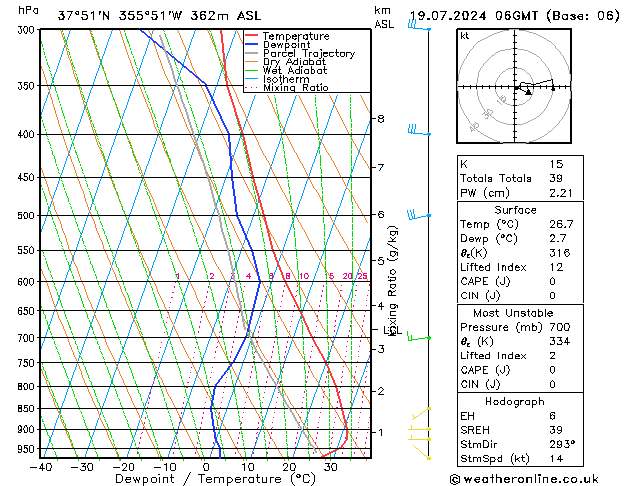The width and height of the screenshot is (629, 486).
Task: Click the red Temperature legend line
Action: [252, 36]
